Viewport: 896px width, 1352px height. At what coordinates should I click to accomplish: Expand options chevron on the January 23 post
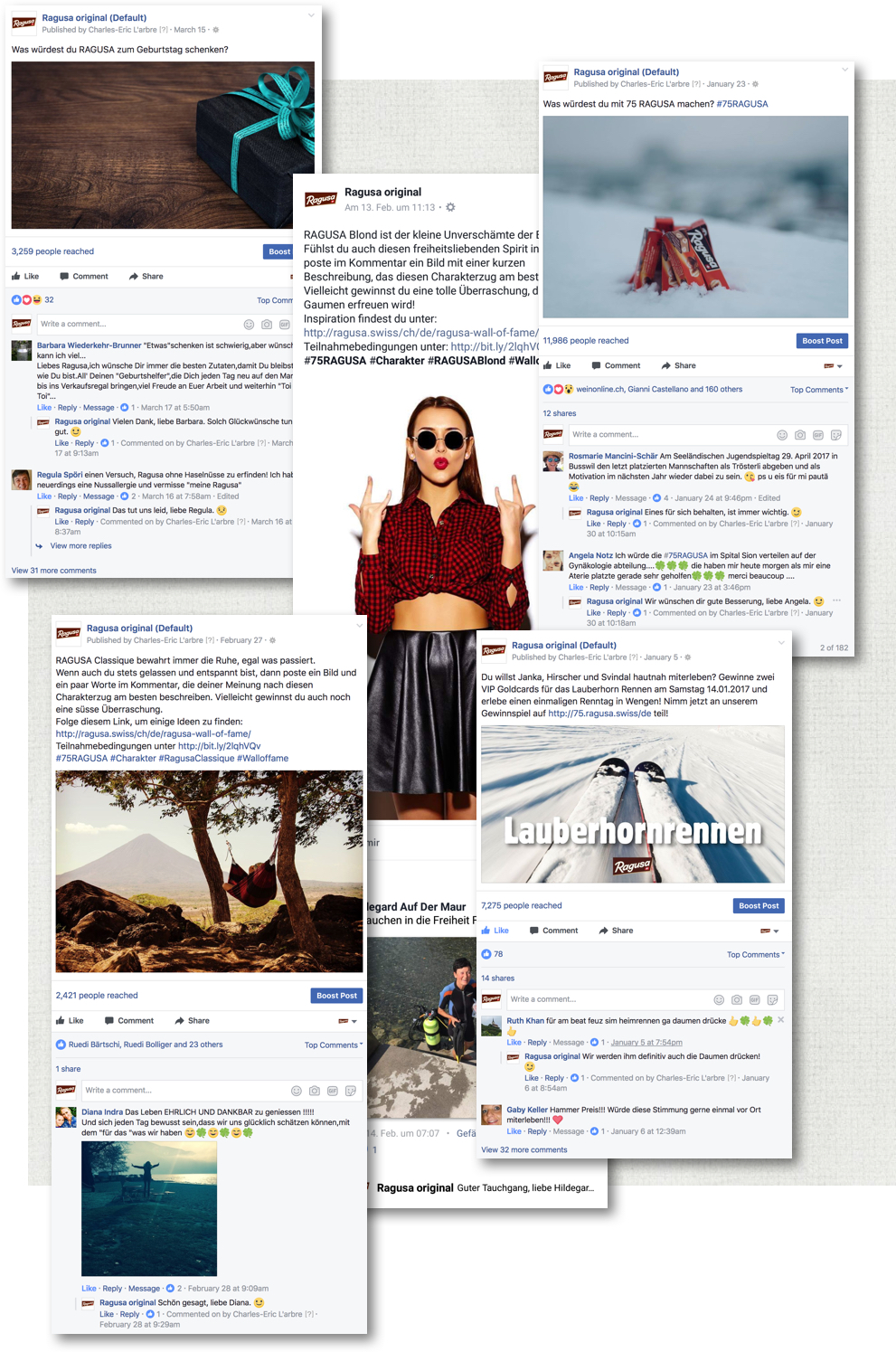click(x=845, y=70)
